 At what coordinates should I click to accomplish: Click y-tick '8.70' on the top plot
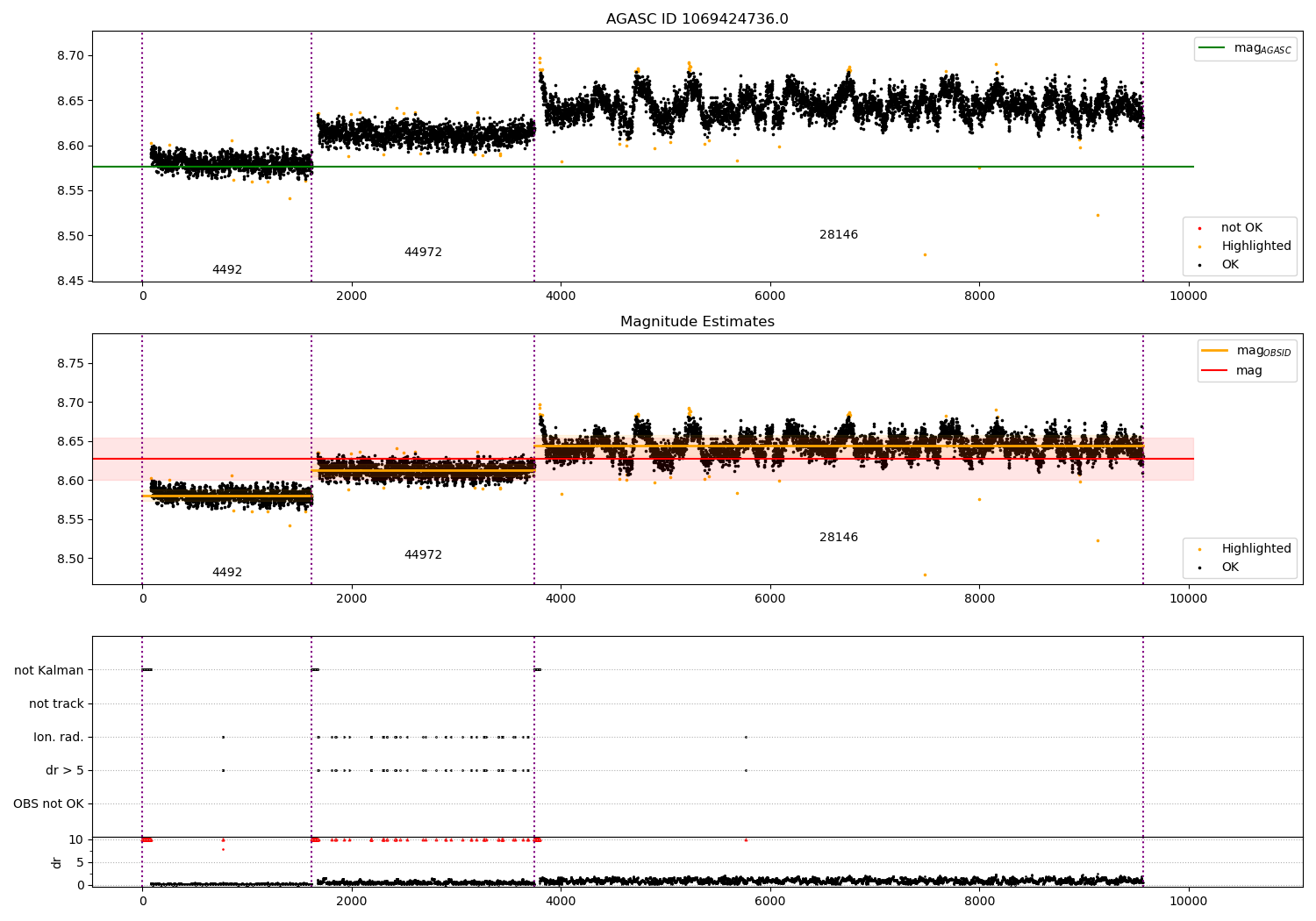click(x=71, y=55)
